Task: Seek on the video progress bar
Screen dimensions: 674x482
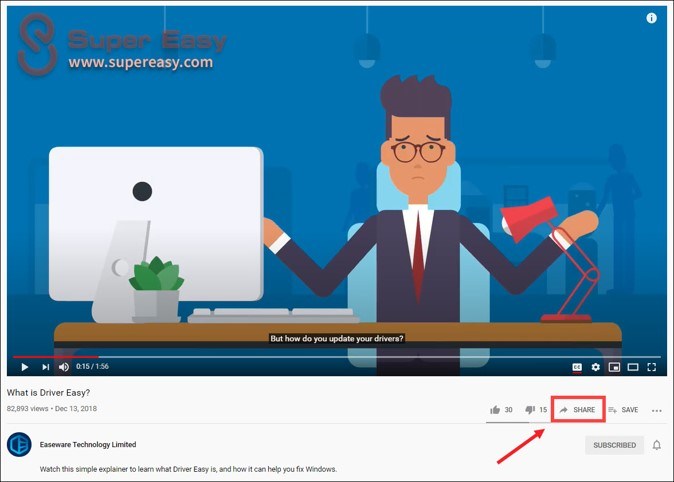Action: click(337, 356)
